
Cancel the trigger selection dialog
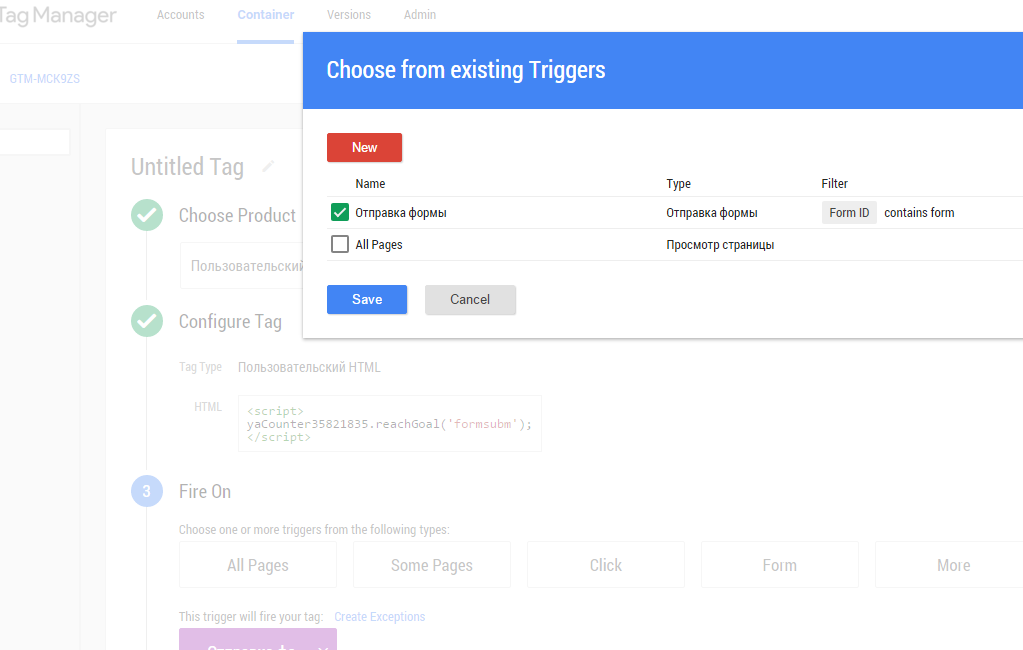[x=470, y=300]
